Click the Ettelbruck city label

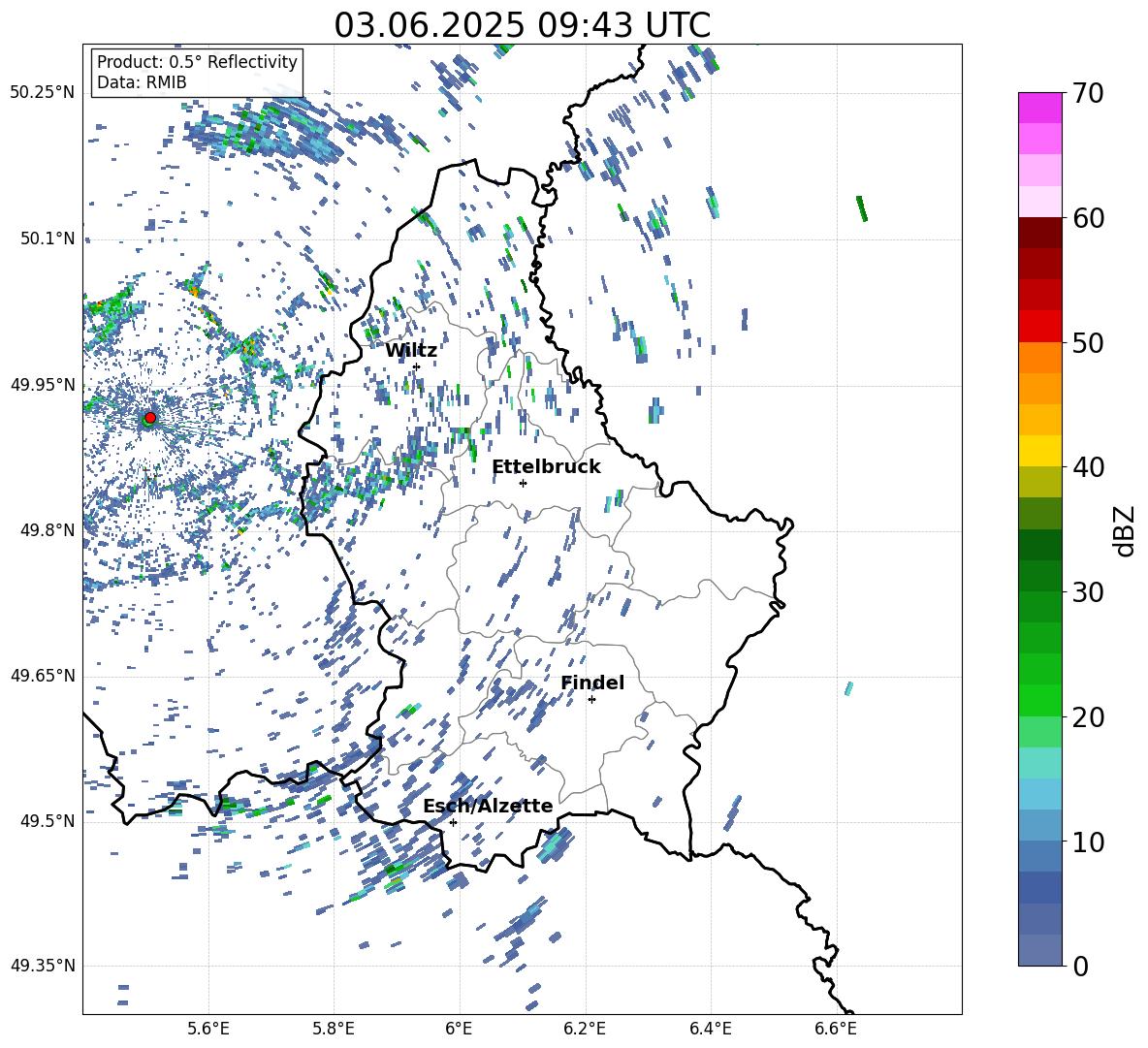pyautogui.click(x=546, y=467)
